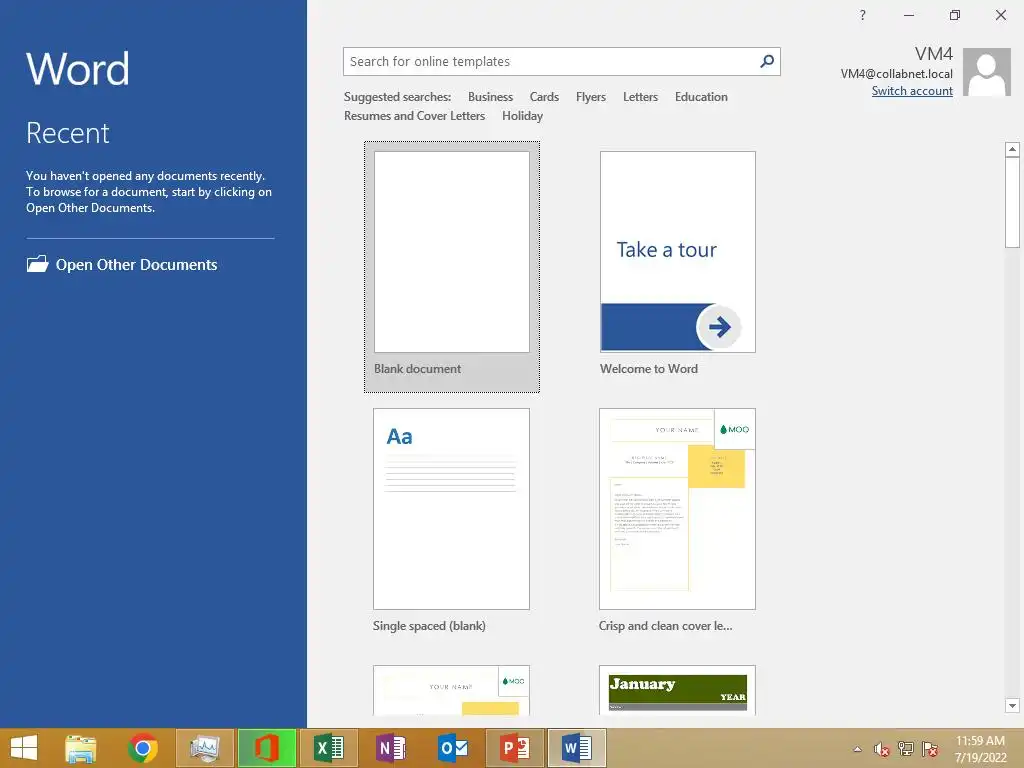Image resolution: width=1024 pixels, height=768 pixels.
Task: Click the Blank document caption
Action: coord(417,368)
